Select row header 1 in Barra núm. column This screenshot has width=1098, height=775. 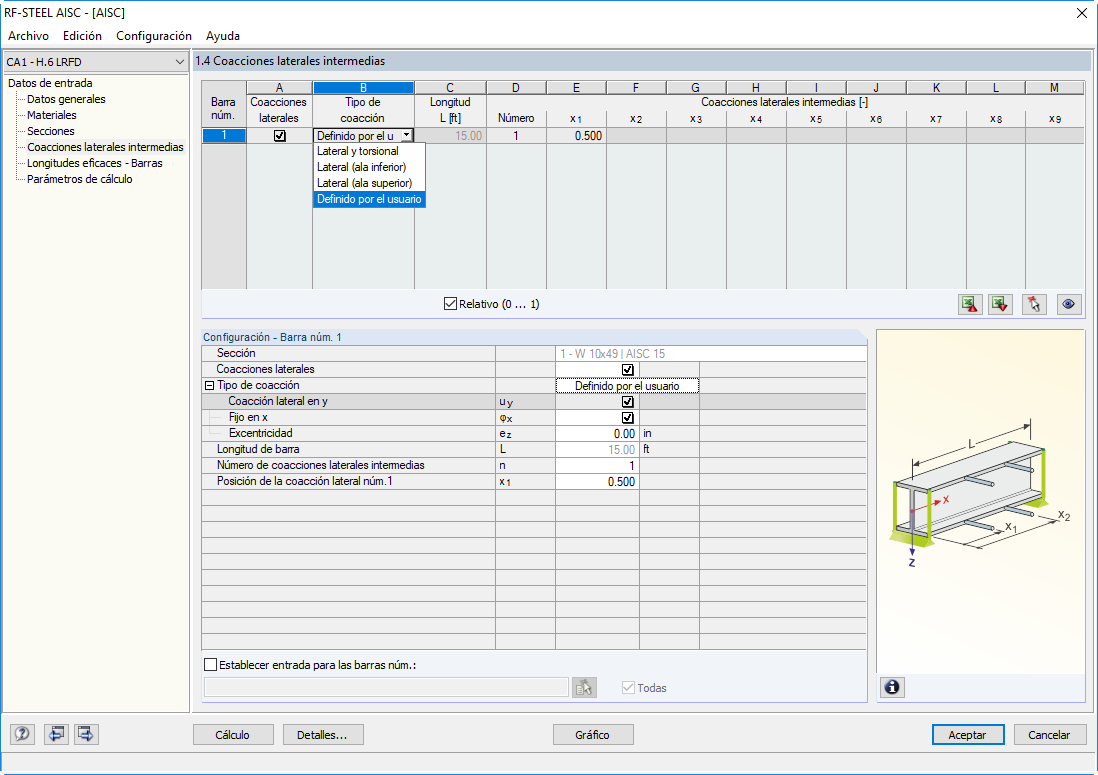pyautogui.click(x=223, y=136)
